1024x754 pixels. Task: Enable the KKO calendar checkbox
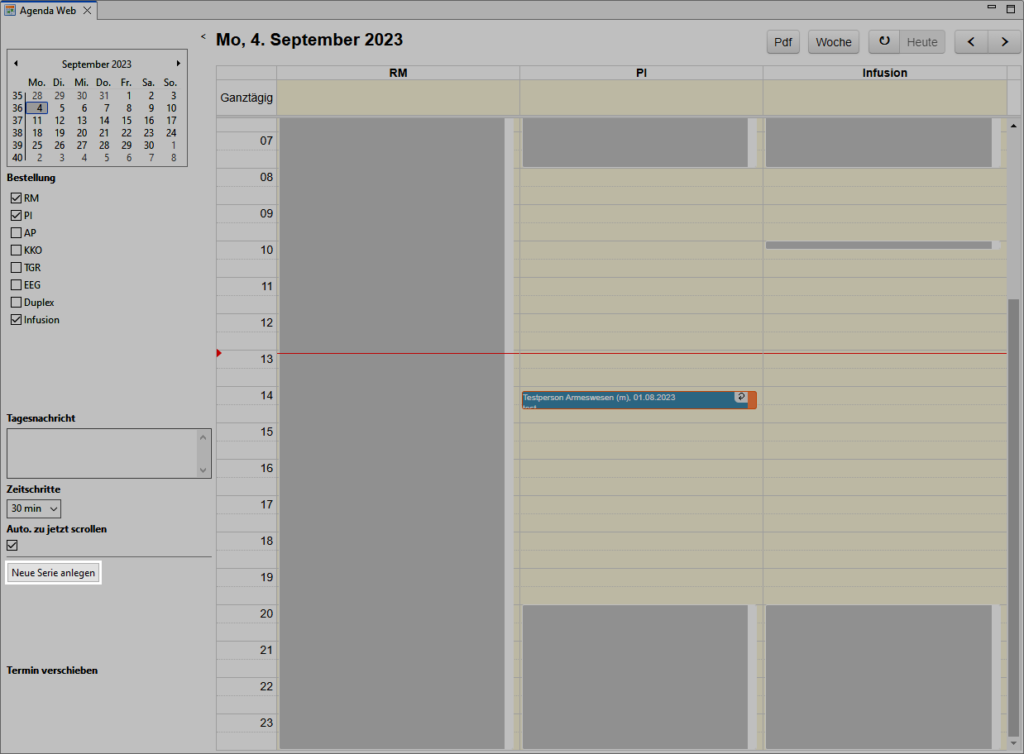(15, 250)
